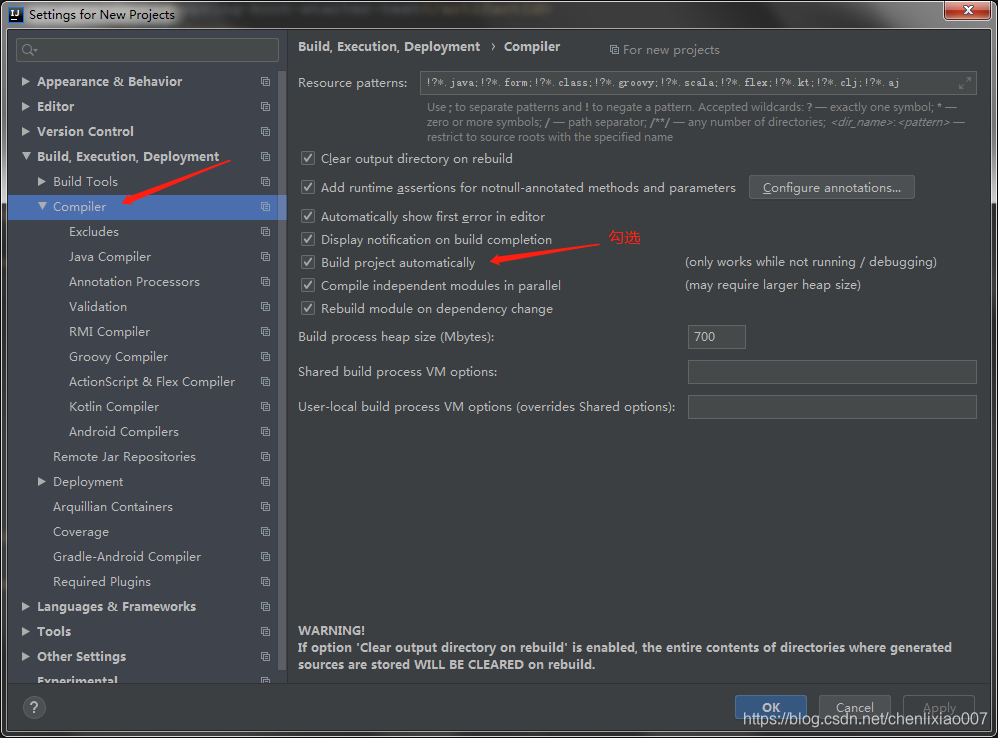This screenshot has width=998, height=738.
Task: Click the project icon beside Required Plugins
Action: (265, 582)
